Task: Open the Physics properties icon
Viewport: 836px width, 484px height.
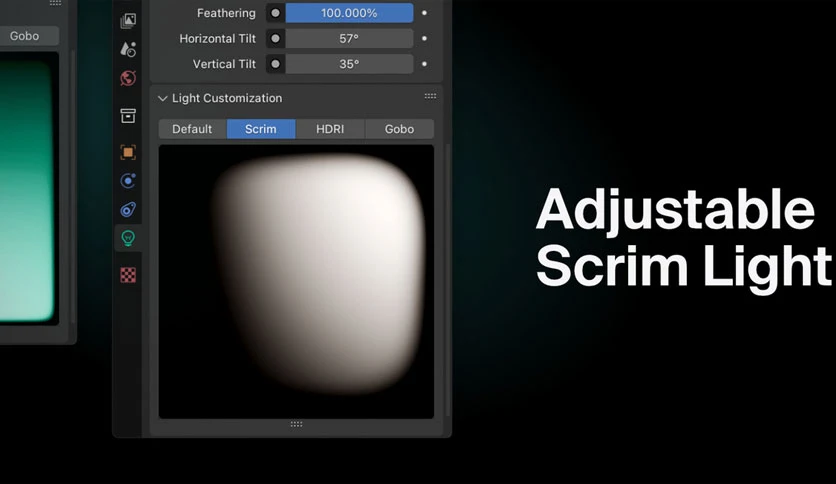Action: [x=128, y=181]
